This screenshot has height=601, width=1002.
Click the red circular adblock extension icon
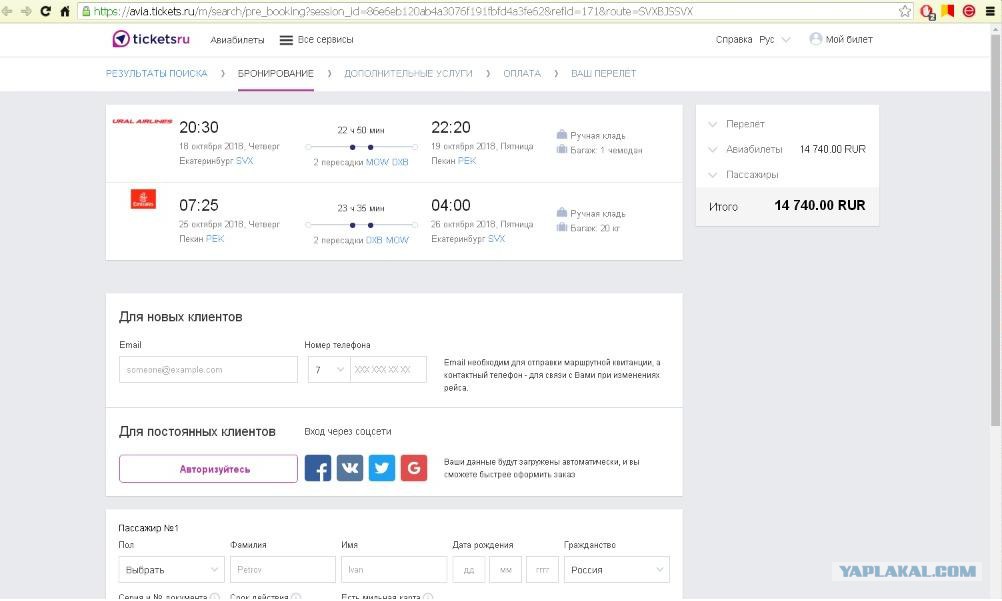(x=969, y=11)
